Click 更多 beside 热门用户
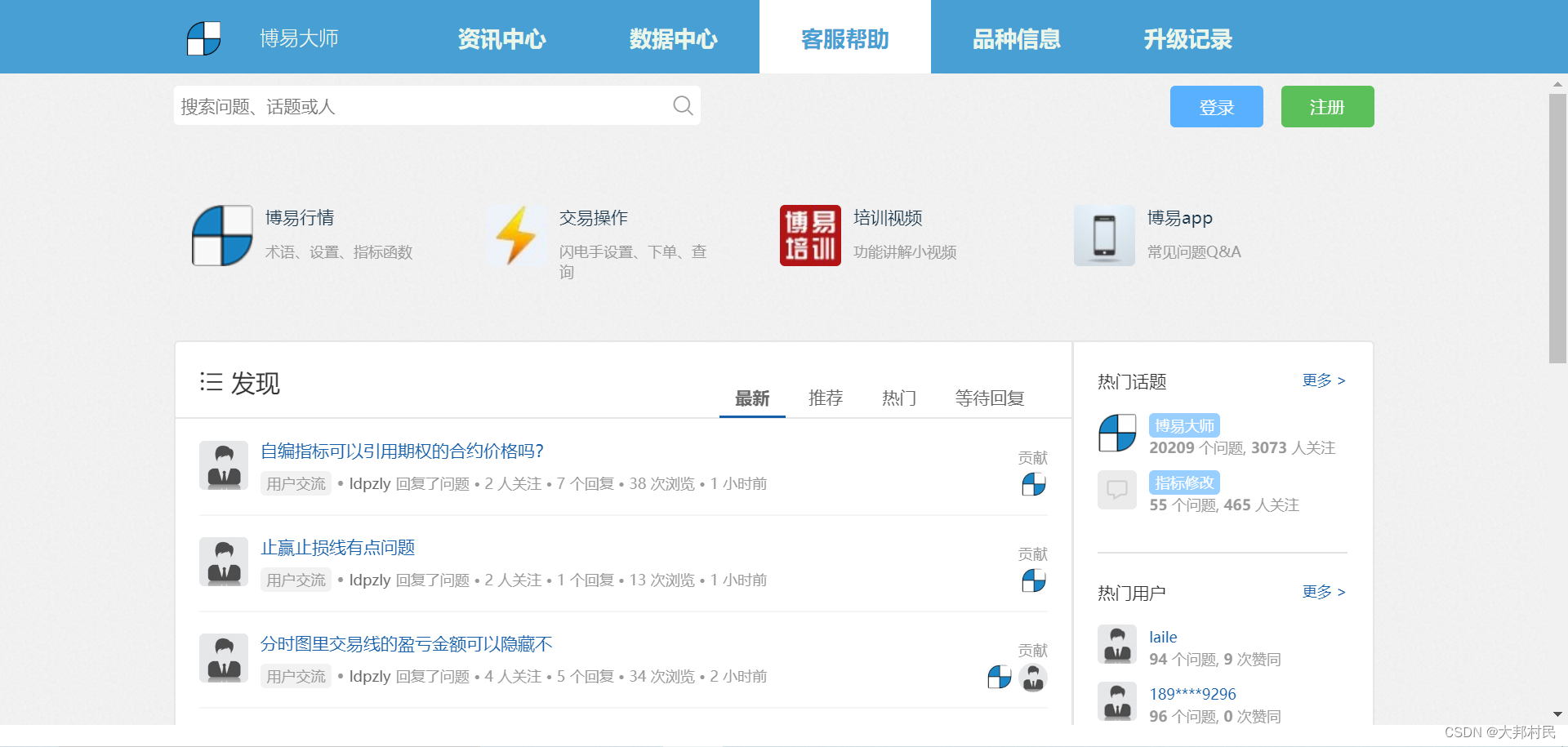Viewport: 1568px width, 747px height. point(1324,592)
